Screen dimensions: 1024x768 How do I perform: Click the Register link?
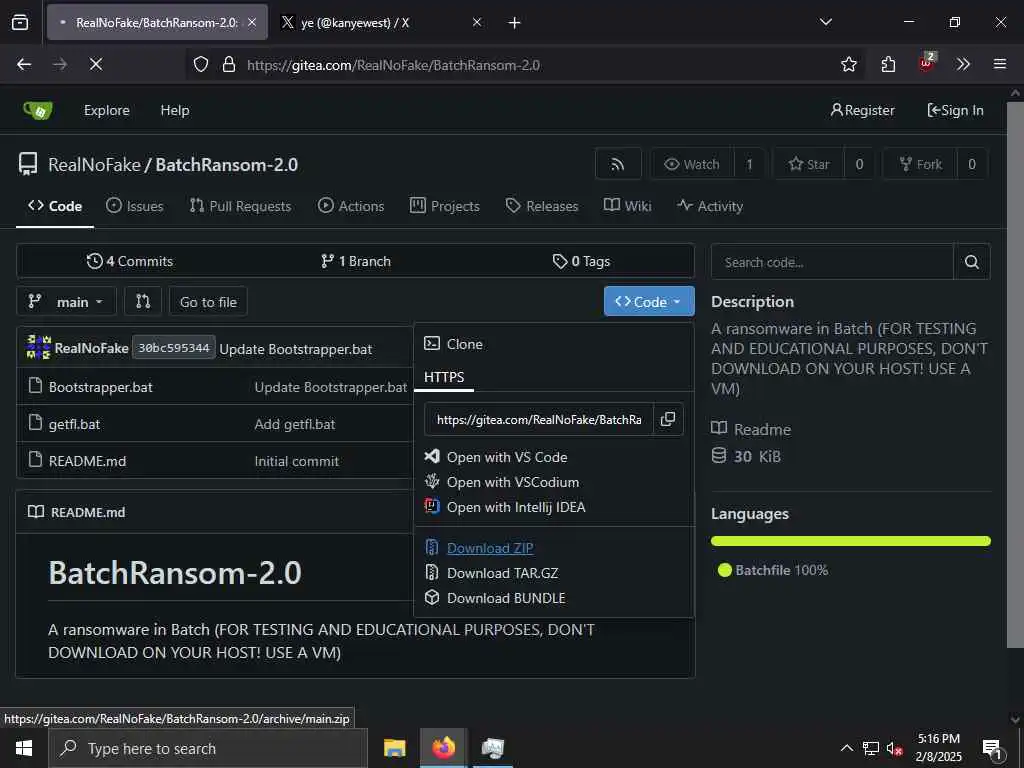coord(862,110)
